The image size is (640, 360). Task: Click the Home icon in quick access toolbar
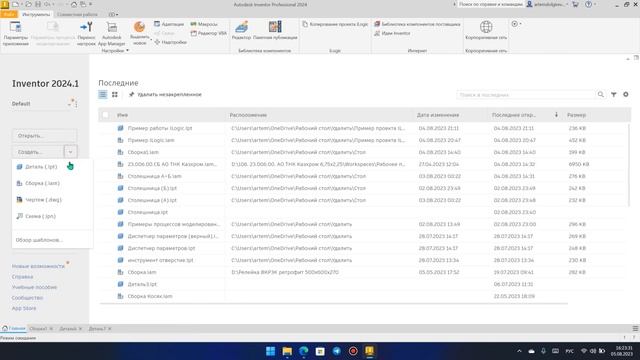pos(74,4)
